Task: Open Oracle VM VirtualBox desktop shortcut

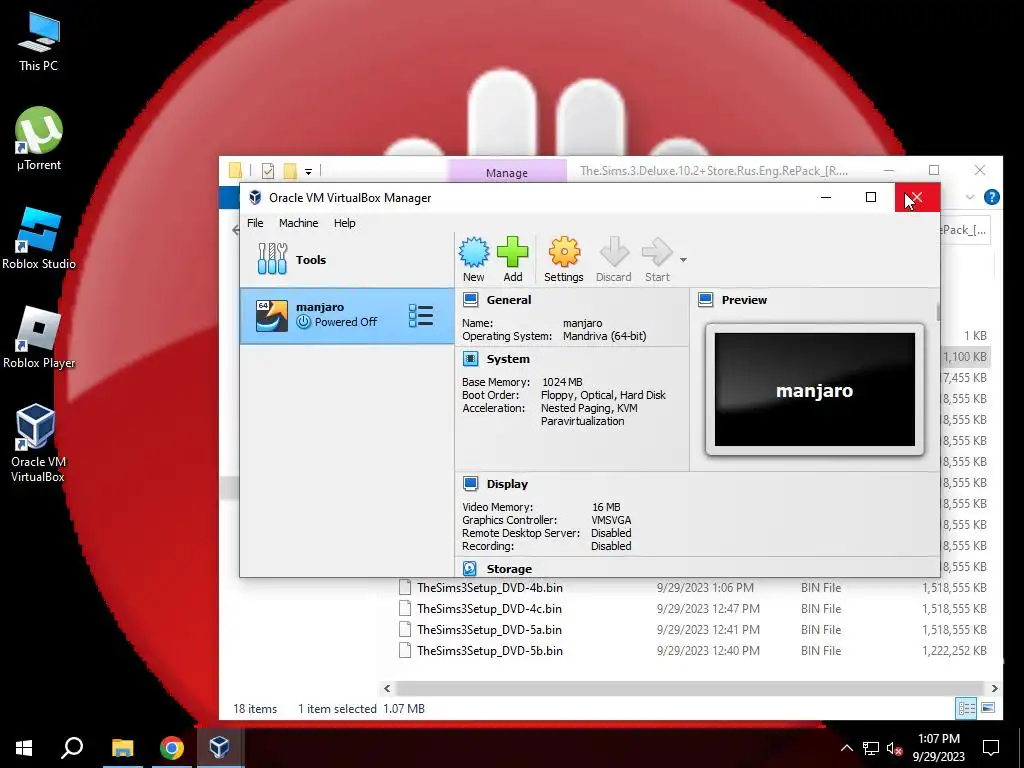Action: [x=38, y=443]
